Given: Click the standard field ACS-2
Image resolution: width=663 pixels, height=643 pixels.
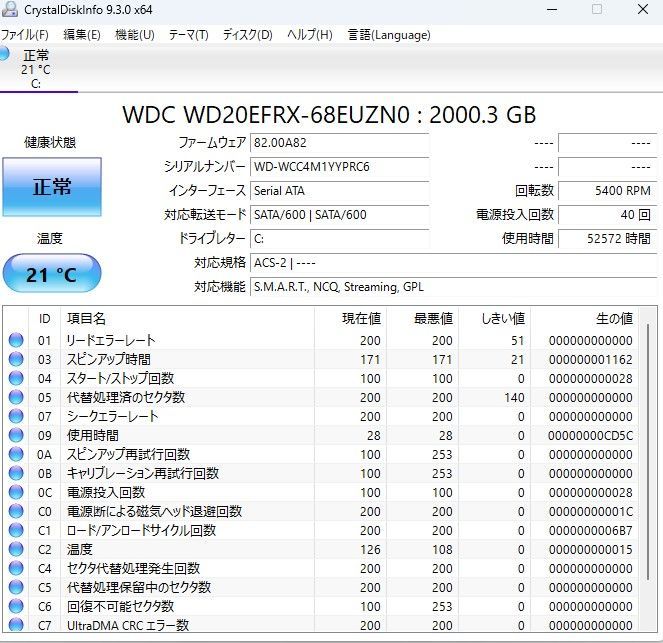Looking at the screenshot, I should pyautogui.click(x=454, y=263).
